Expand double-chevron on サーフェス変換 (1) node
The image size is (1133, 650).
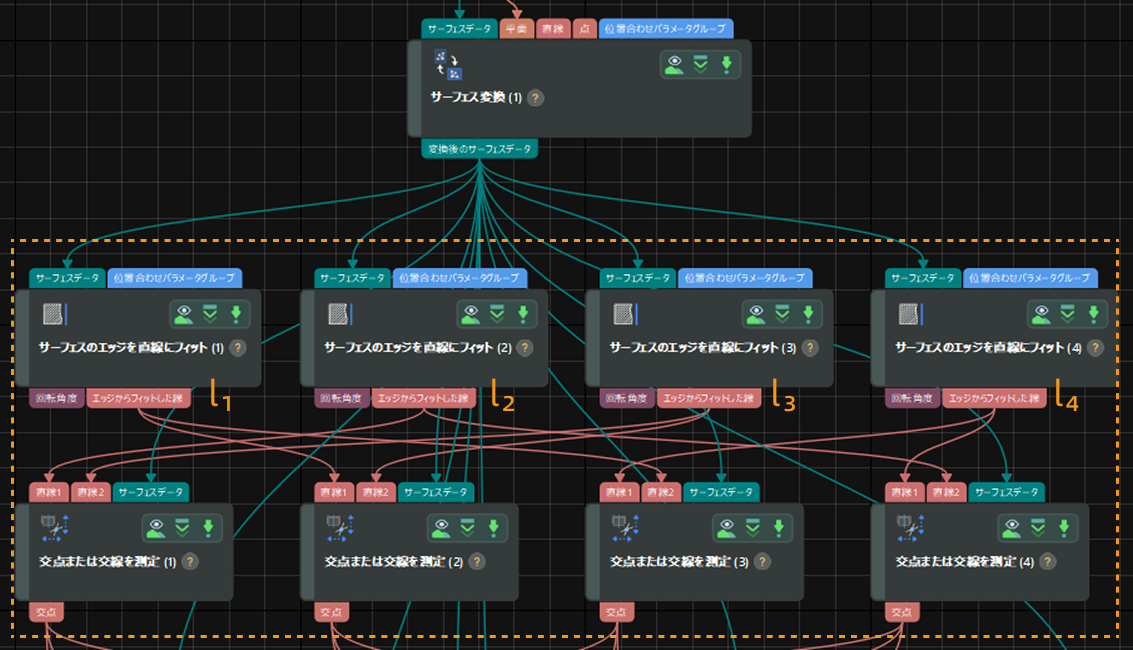pos(701,64)
